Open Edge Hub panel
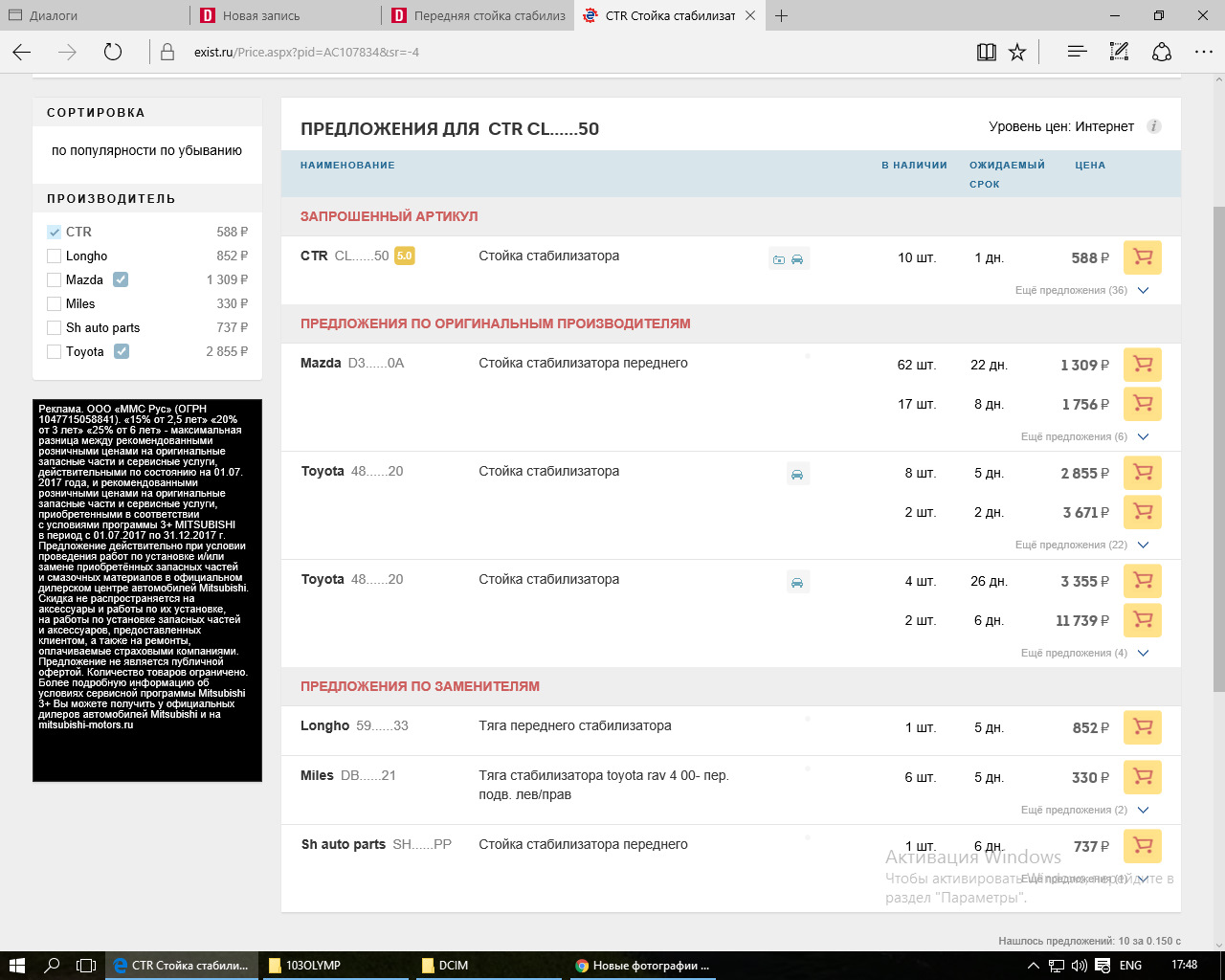This screenshot has height=980, width=1225. click(x=1077, y=53)
